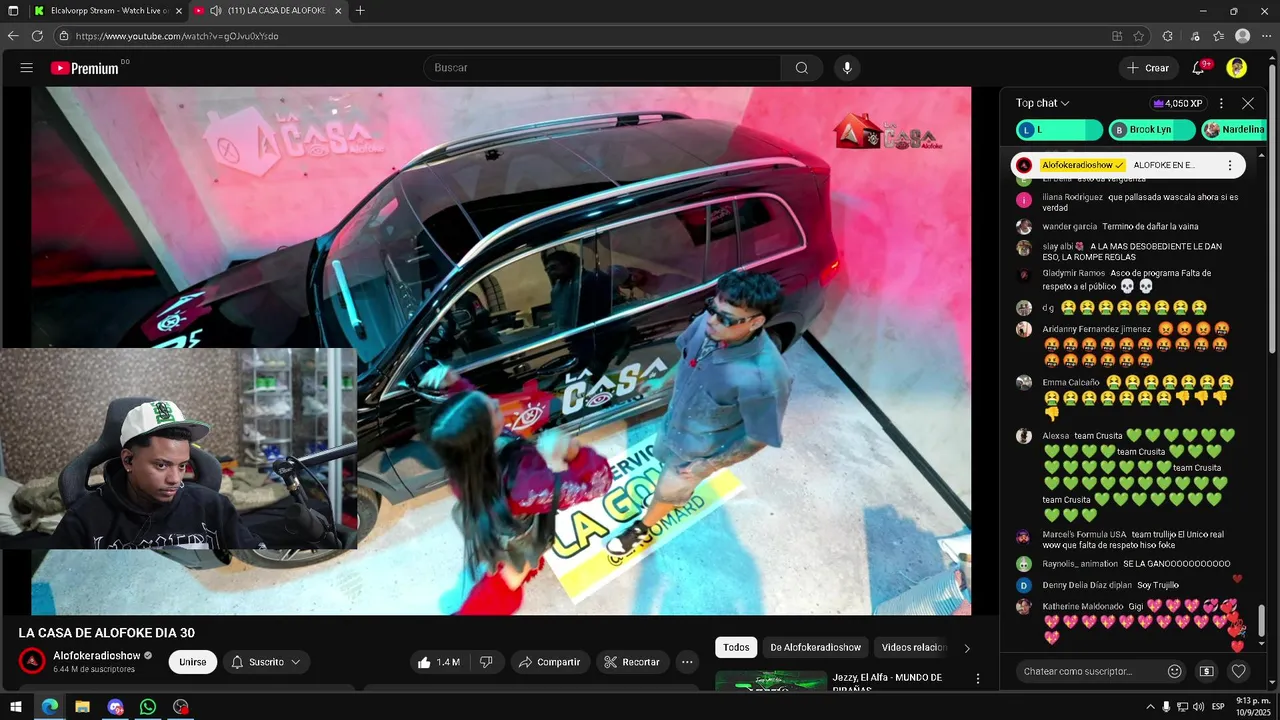Image resolution: width=1280 pixels, height=720 pixels.
Task: Open the live chat options three-dot menu
Action: (1221, 103)
